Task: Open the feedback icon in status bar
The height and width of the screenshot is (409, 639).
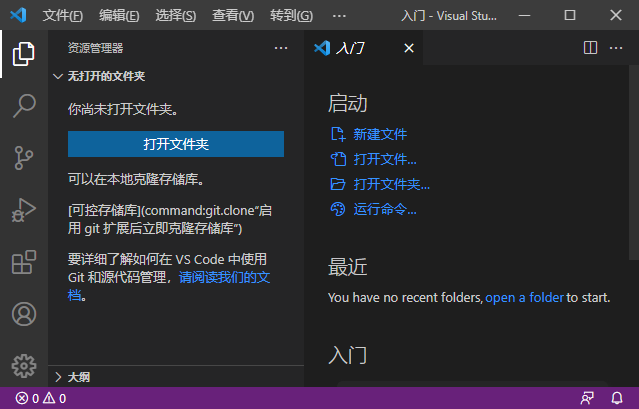Action: [587, 398]
